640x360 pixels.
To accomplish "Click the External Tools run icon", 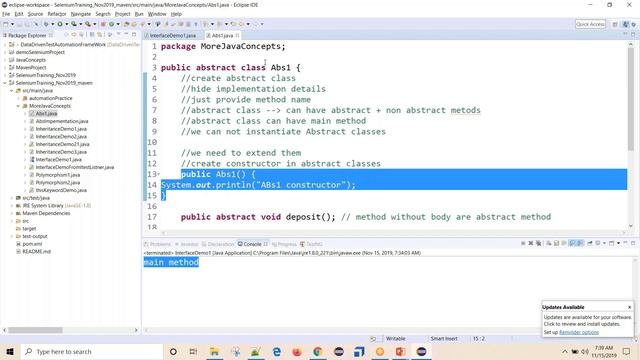I will tap(88, 24).
